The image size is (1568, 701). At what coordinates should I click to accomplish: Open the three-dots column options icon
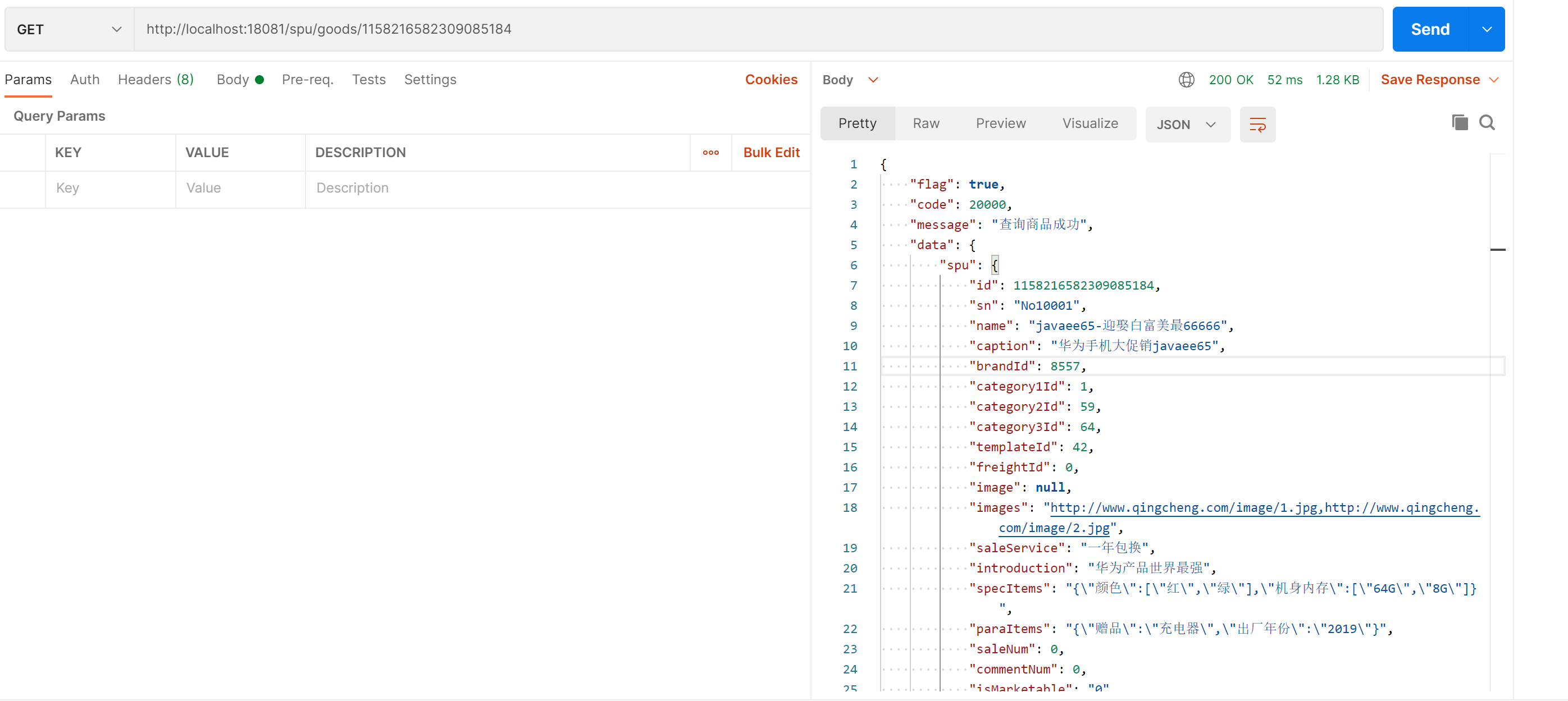click(x=710, y=153)
